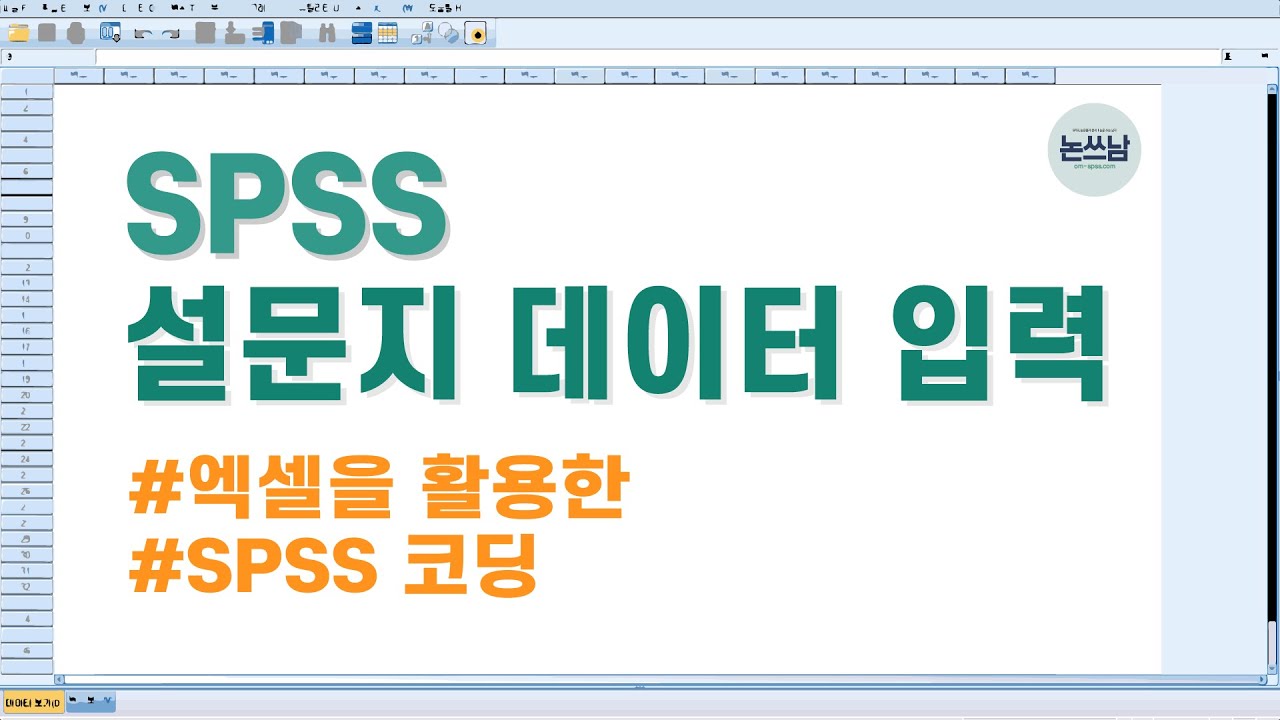This screenshot has height=720, width=1280.
Task: Select row header 6
Action: pyautogui.click(x=26, y=172)
